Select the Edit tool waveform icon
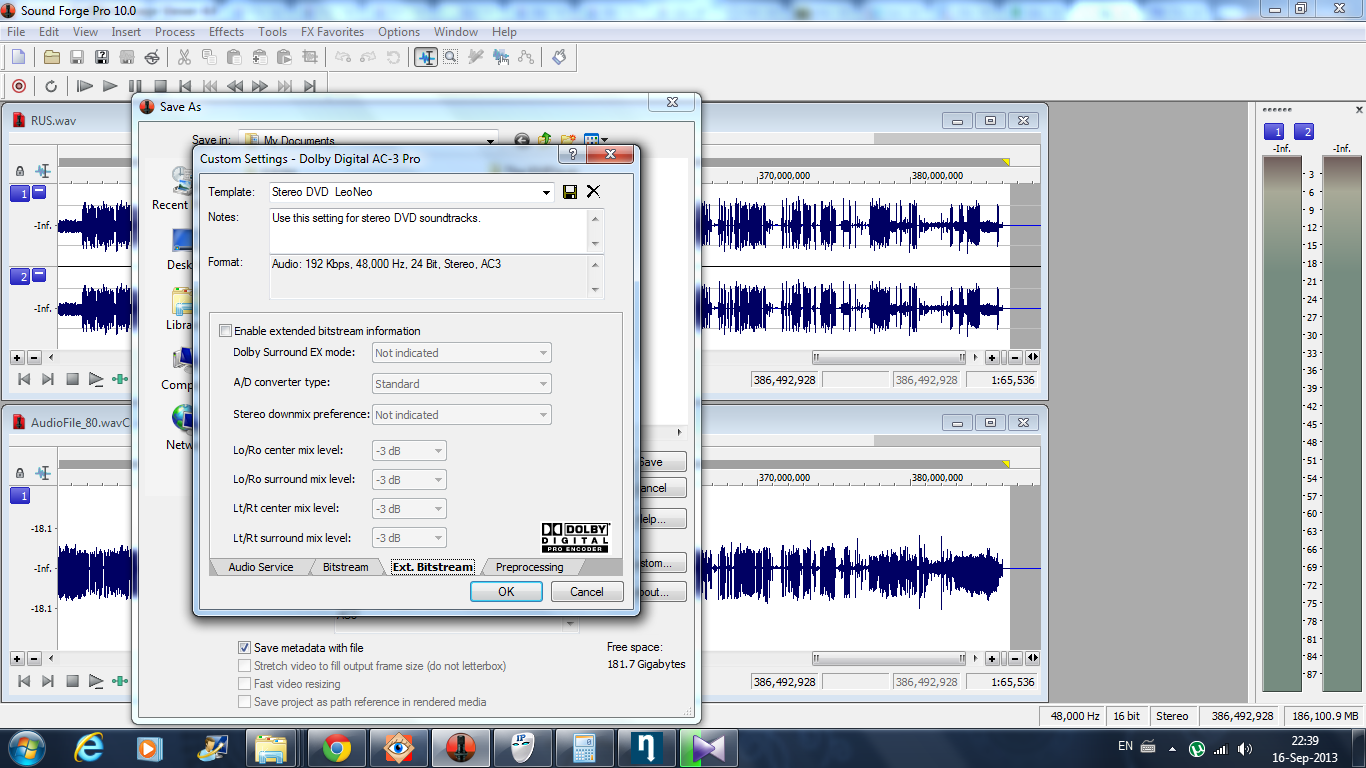Viewport: 1366px width, 768px height. coord(426,57)
